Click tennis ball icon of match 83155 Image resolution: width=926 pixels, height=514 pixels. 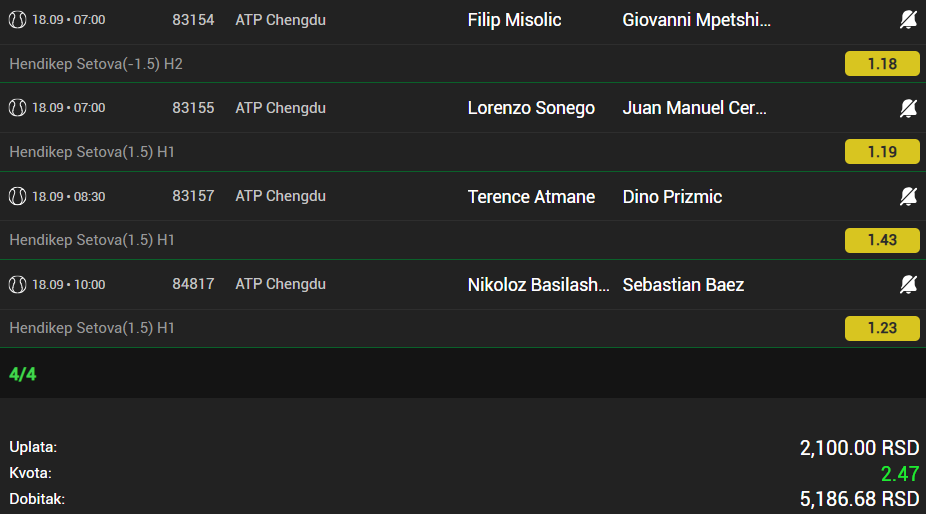tap(17, 108)
